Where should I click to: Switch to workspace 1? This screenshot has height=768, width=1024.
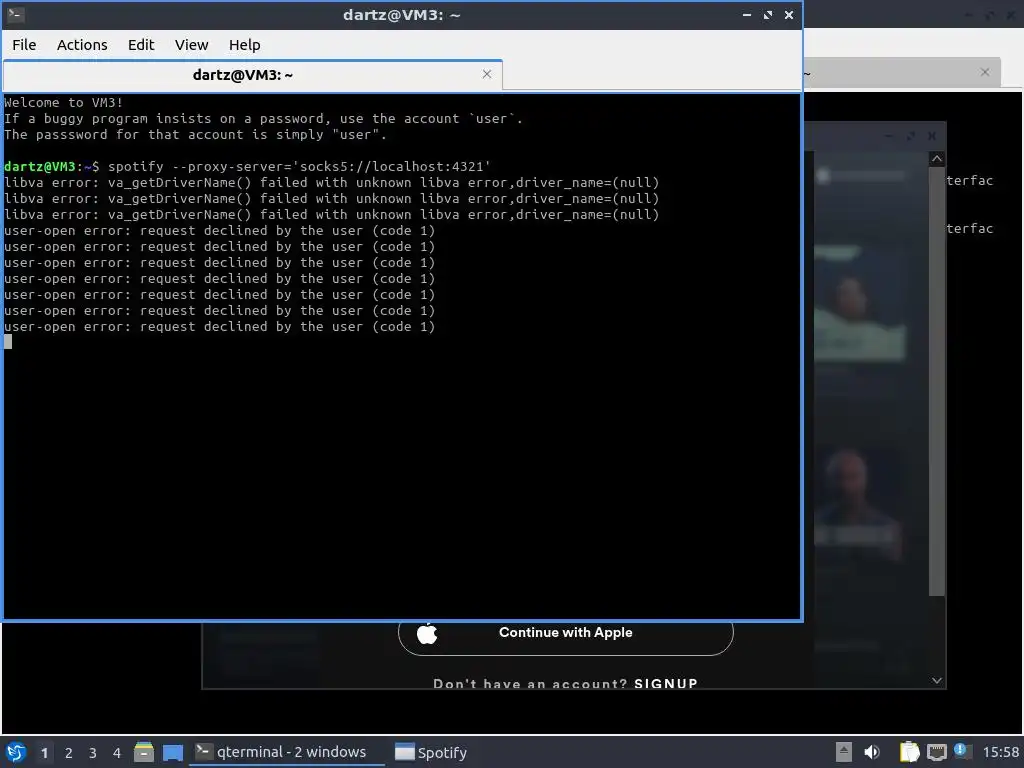click(44, 753)
